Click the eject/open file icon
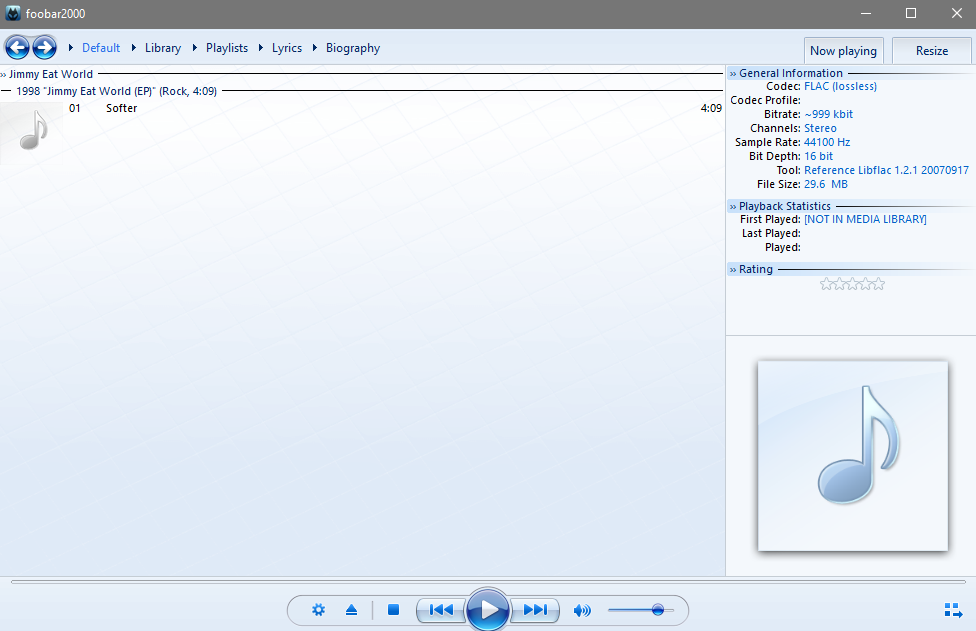The width and height of the screenshot is (976, 631). pos(352,610)
